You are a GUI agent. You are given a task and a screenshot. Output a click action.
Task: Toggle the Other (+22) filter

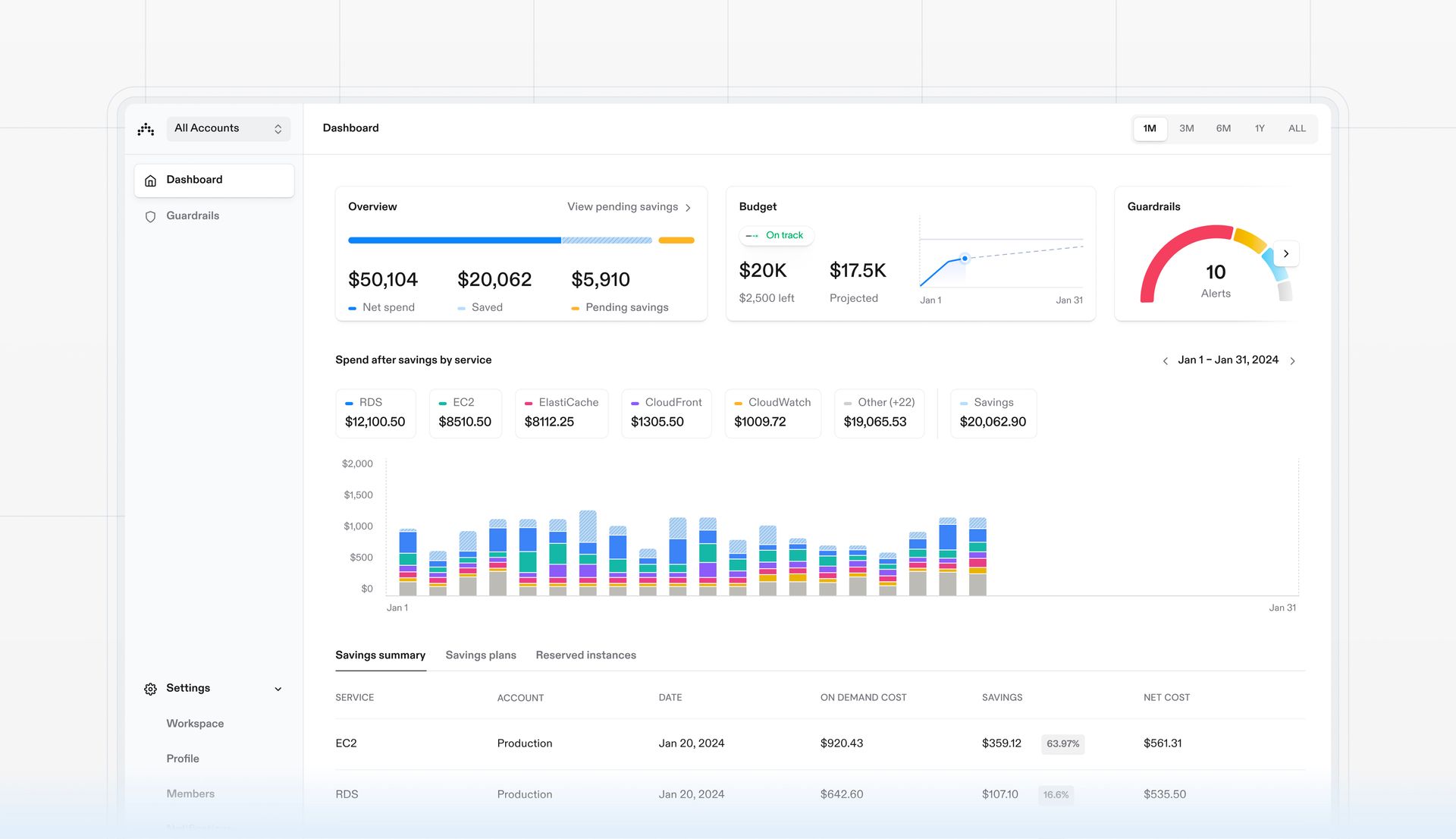point(880,413)
